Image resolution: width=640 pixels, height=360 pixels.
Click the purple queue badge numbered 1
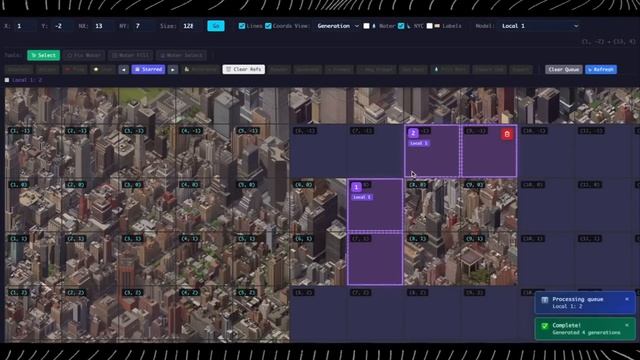356,187
